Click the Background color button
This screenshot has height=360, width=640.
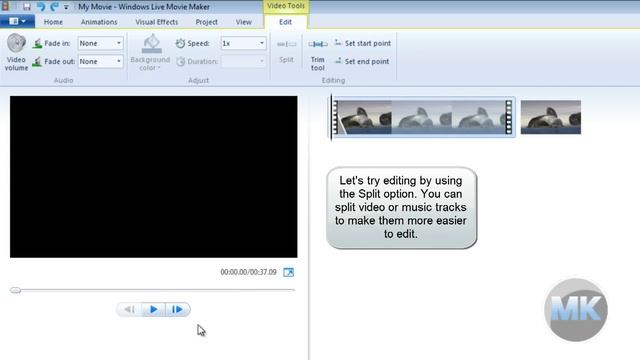pos(150,53)
